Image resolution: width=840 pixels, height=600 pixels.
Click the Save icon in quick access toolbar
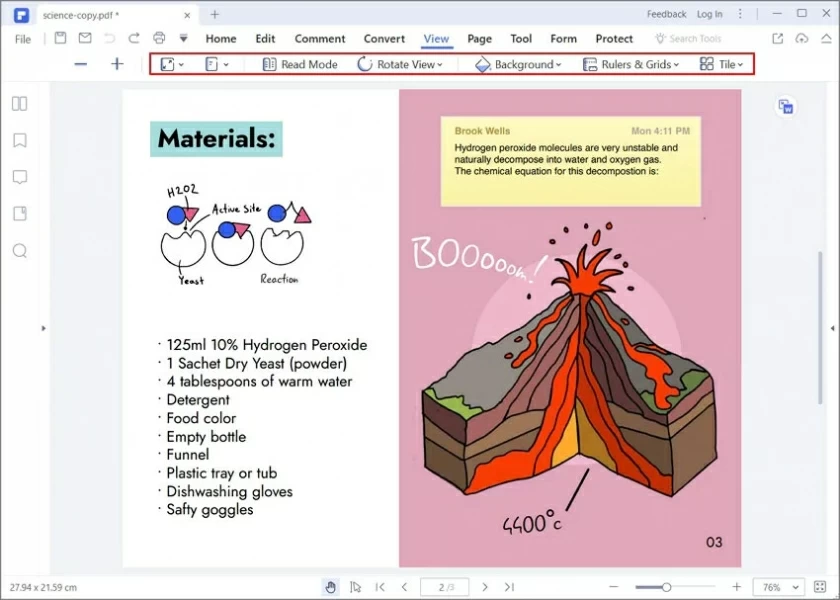[x=60, y=38]
